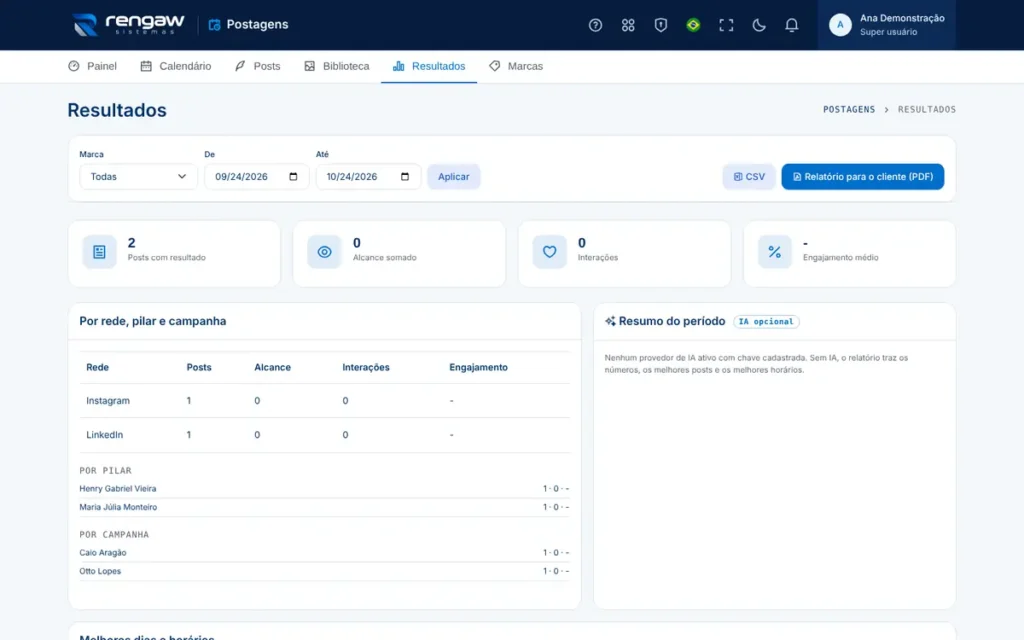The height and width of the screenshot is (640, 1024).
Task: Click the Rede column header
Action: tap(97, 367)
